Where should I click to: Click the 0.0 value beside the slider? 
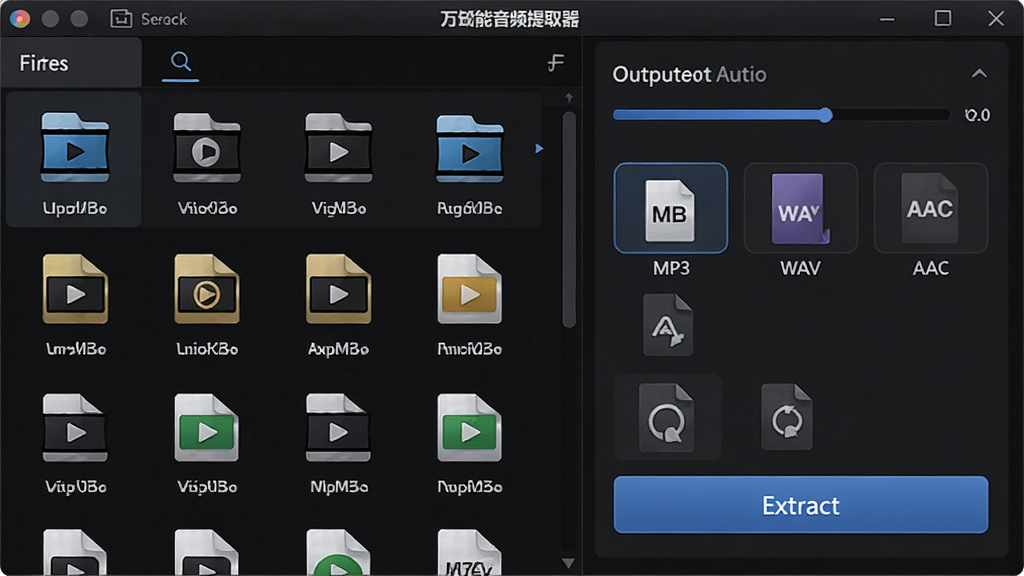(977, 116)
